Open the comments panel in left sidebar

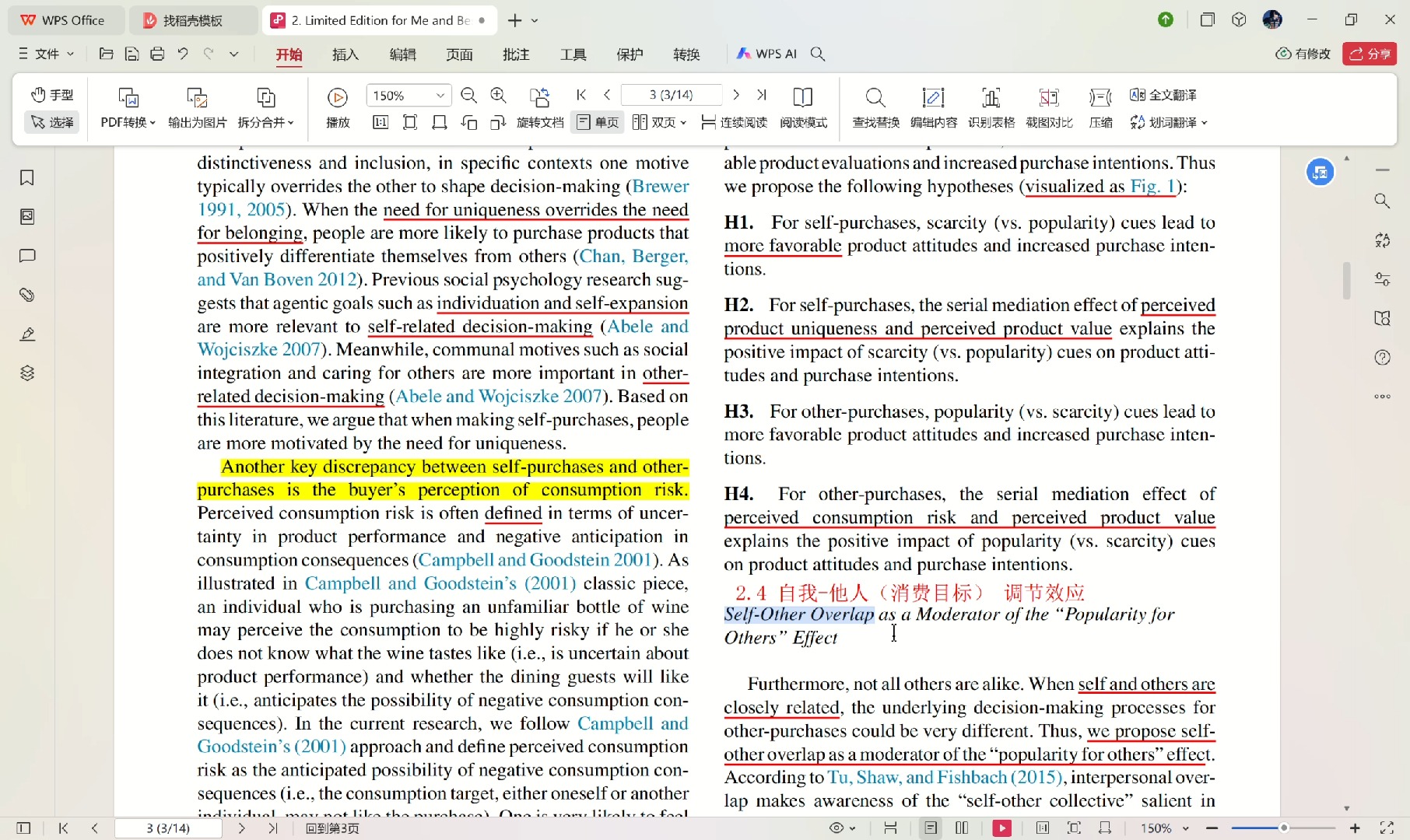[x=27, y=256]
